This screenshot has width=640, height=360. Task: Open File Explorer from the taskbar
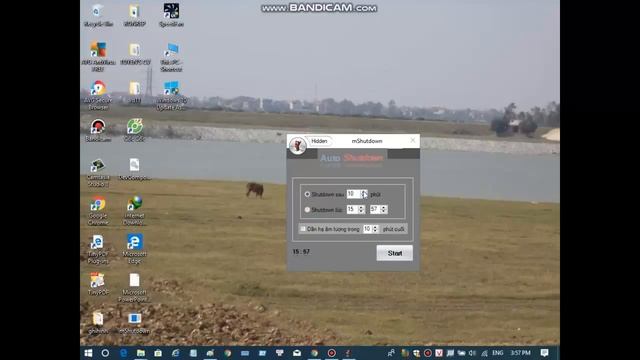tap(141, 353)
